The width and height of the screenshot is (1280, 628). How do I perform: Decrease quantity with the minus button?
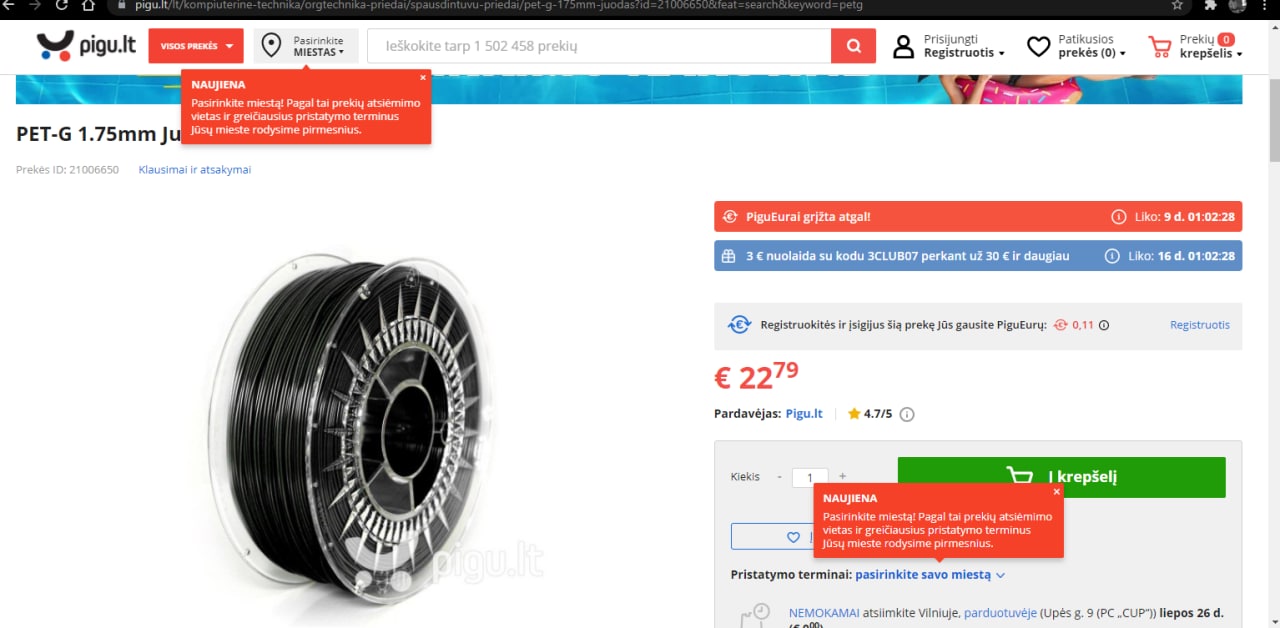[x=780, y=477]
